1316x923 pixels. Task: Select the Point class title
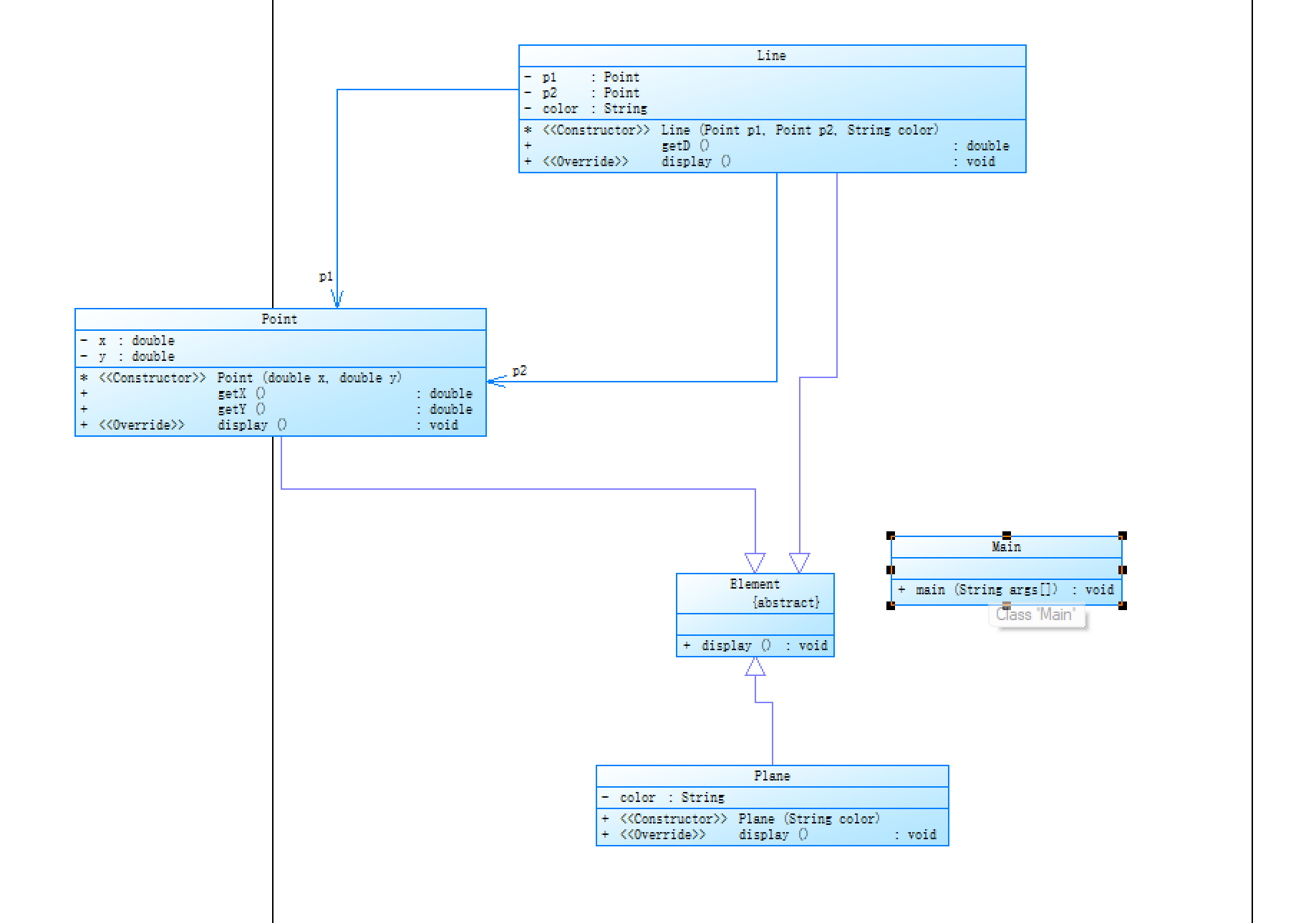tap(279, 319)
